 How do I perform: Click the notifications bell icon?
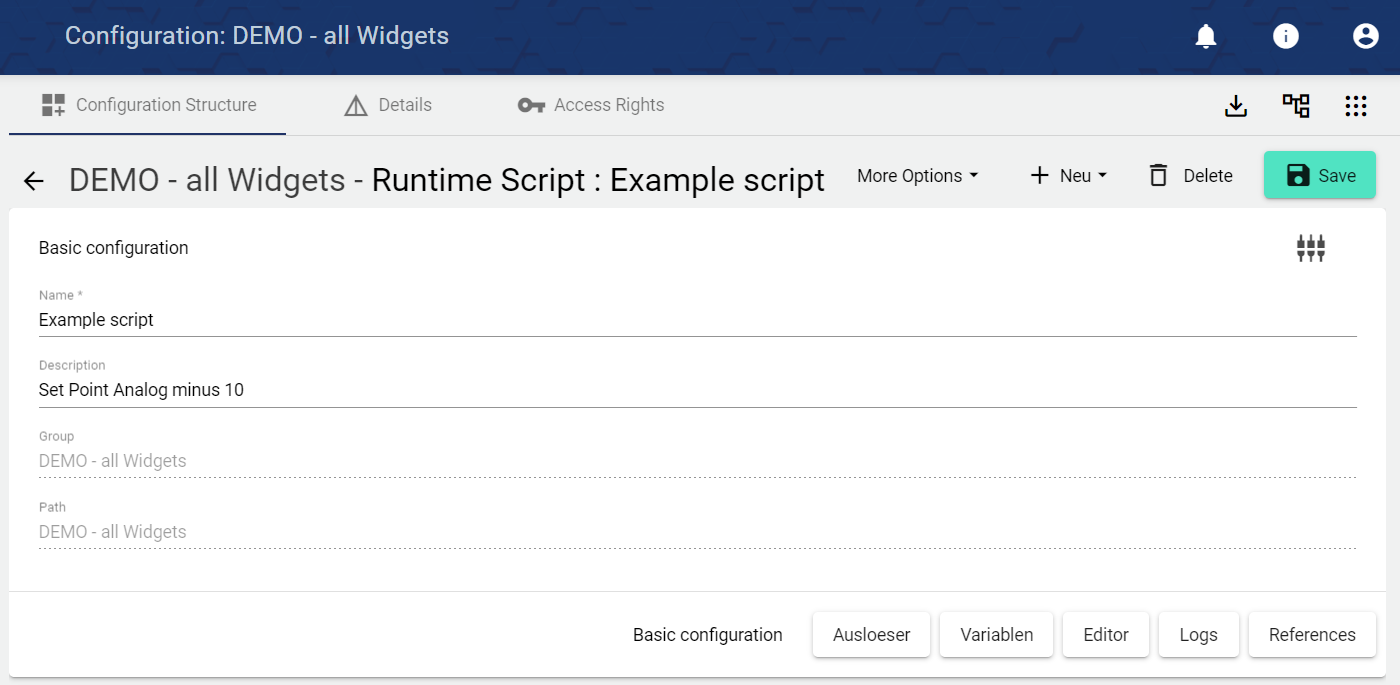point(1206,37)
